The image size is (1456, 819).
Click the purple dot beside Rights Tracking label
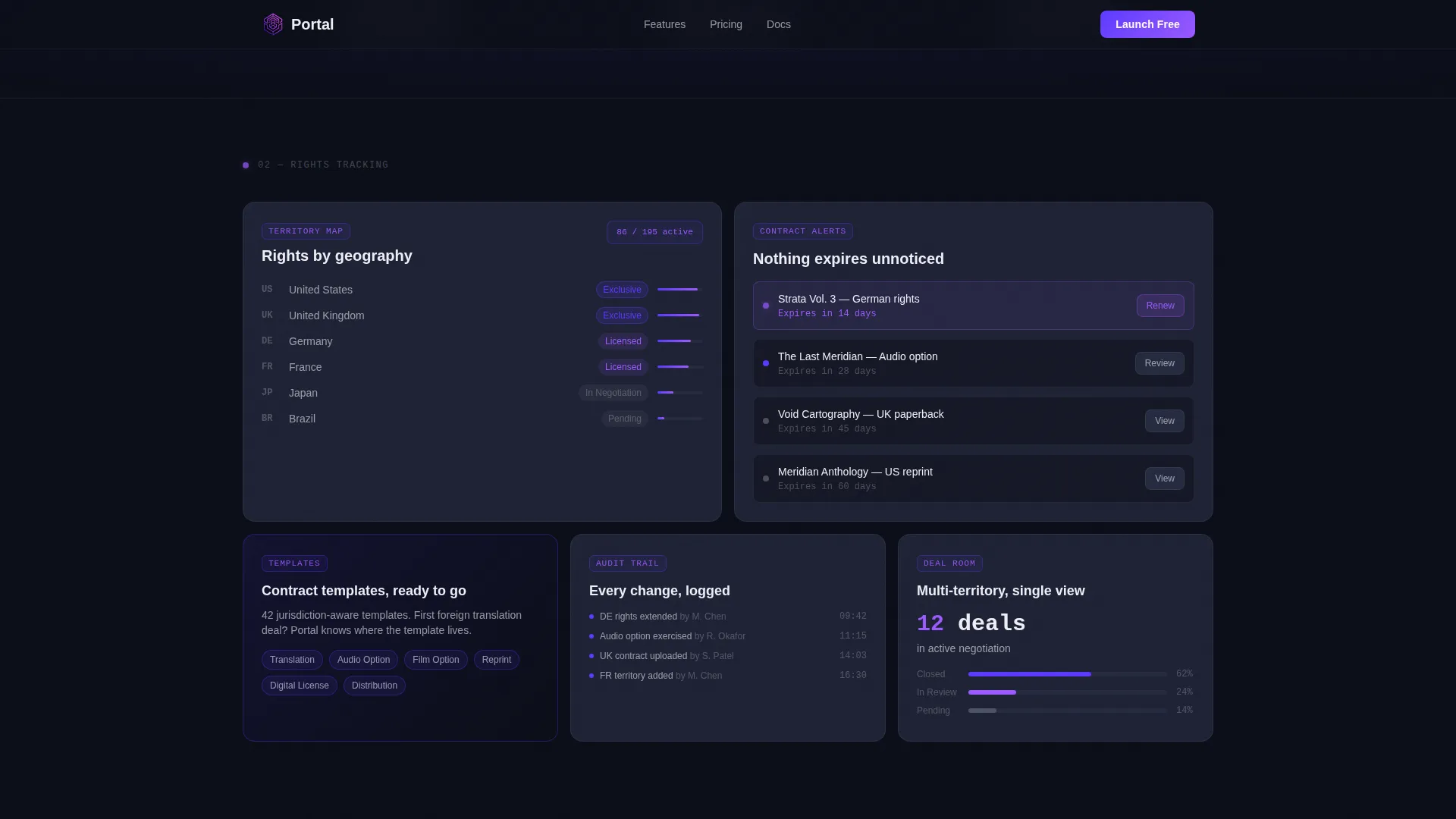(246, 165)
